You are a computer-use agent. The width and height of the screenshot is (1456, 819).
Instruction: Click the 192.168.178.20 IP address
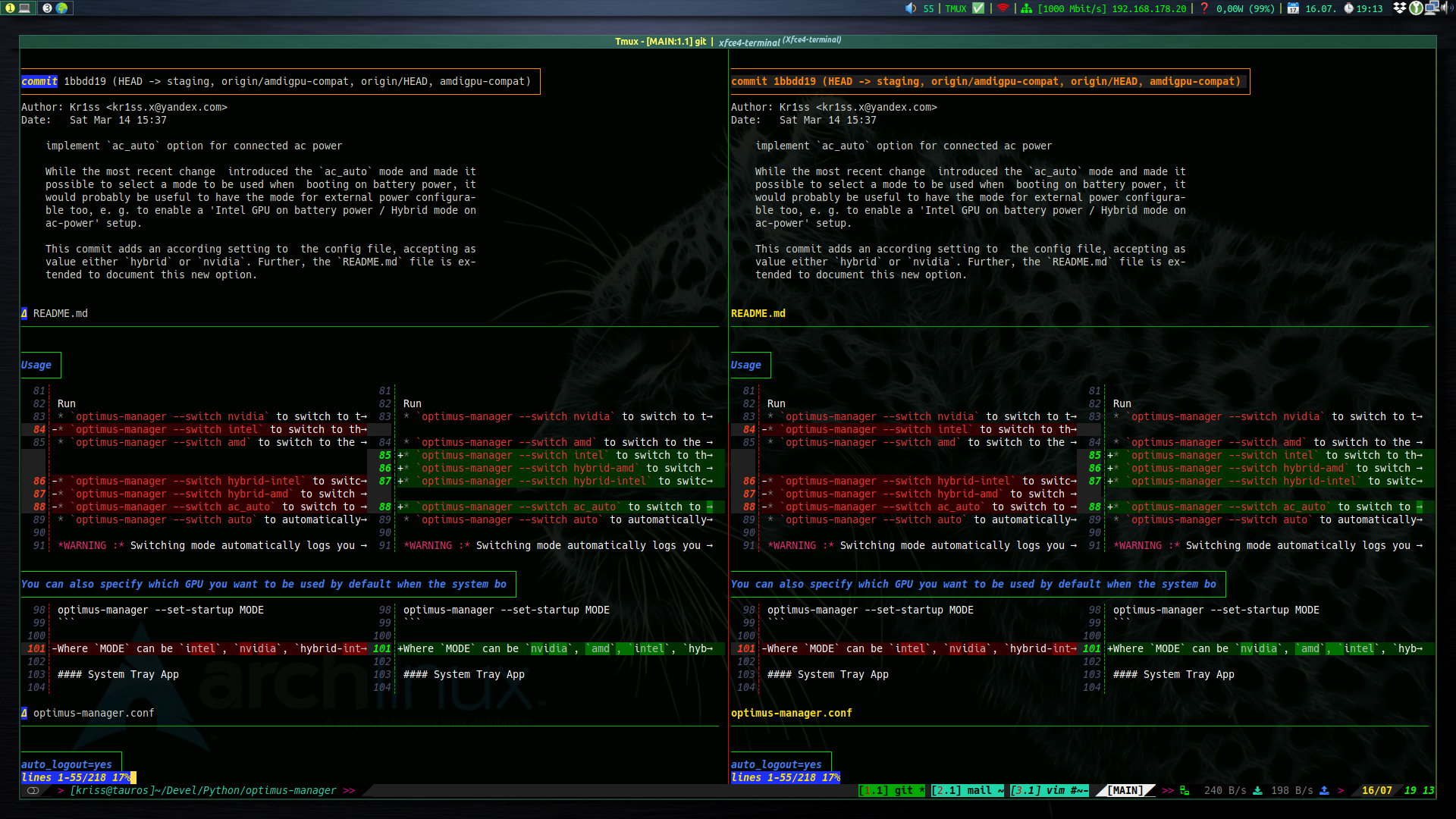click(x=1148, y=8)
